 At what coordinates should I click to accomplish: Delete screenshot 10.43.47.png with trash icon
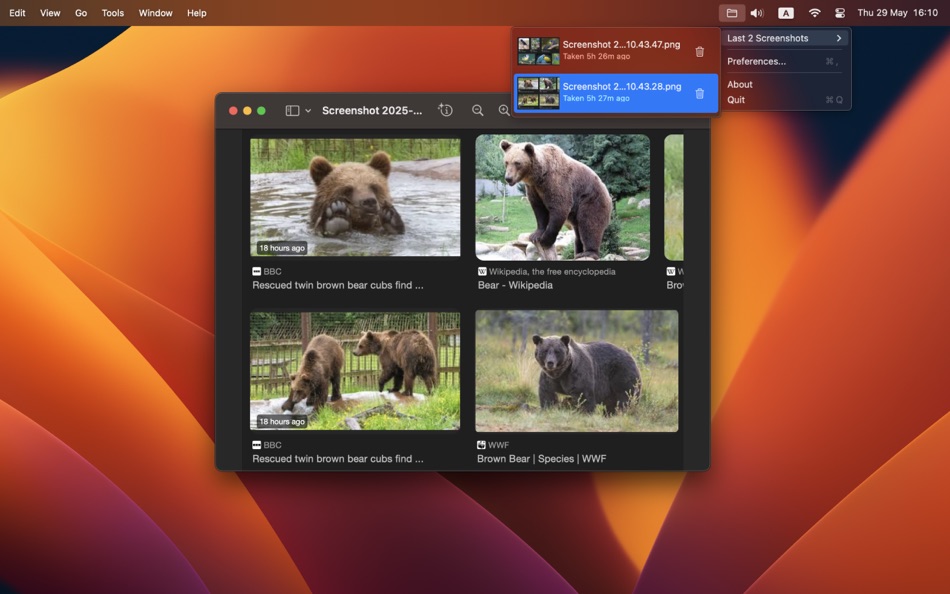[700, 52]
